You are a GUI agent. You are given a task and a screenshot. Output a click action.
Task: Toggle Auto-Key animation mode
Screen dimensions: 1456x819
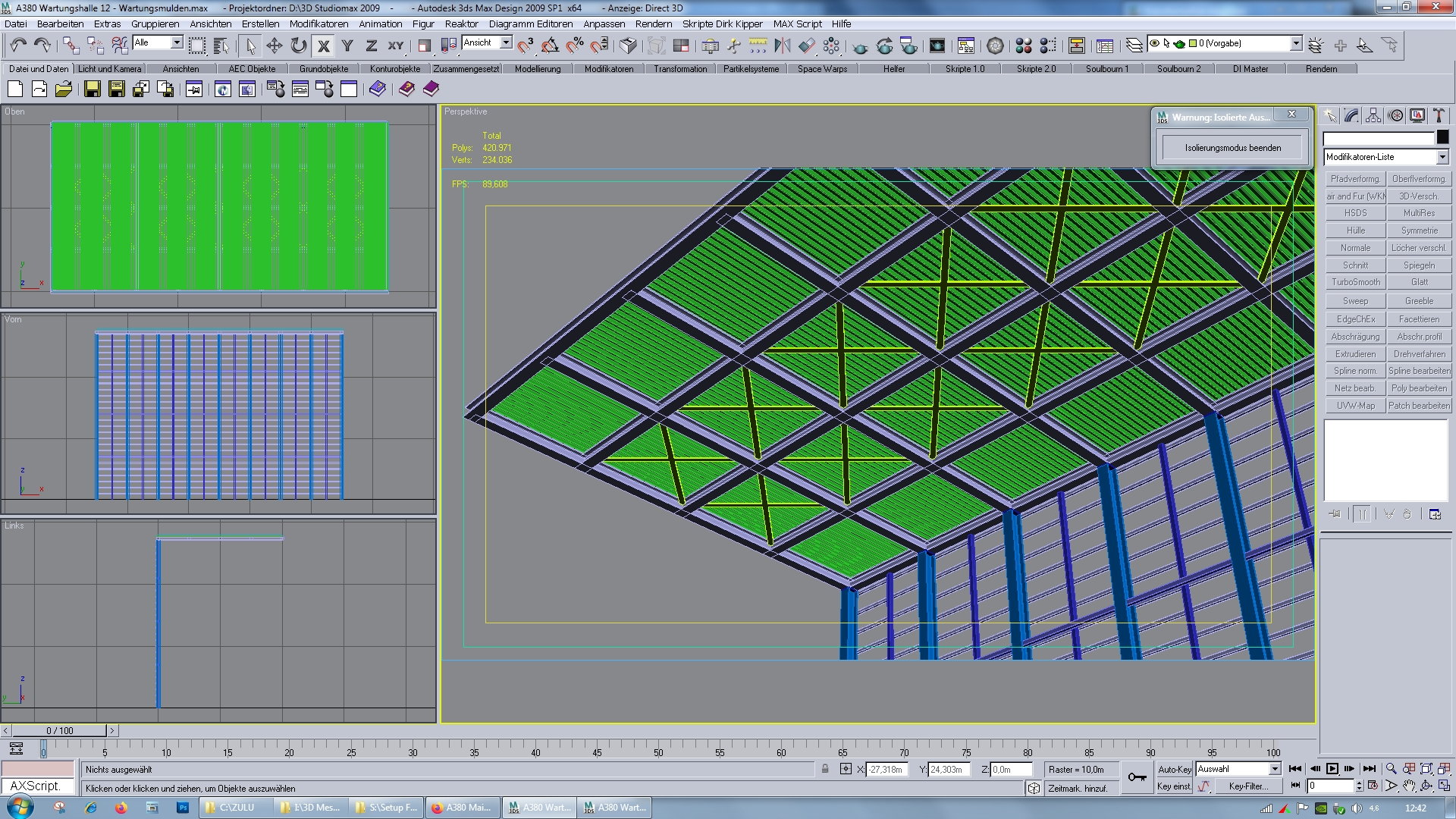[1174, 769]
